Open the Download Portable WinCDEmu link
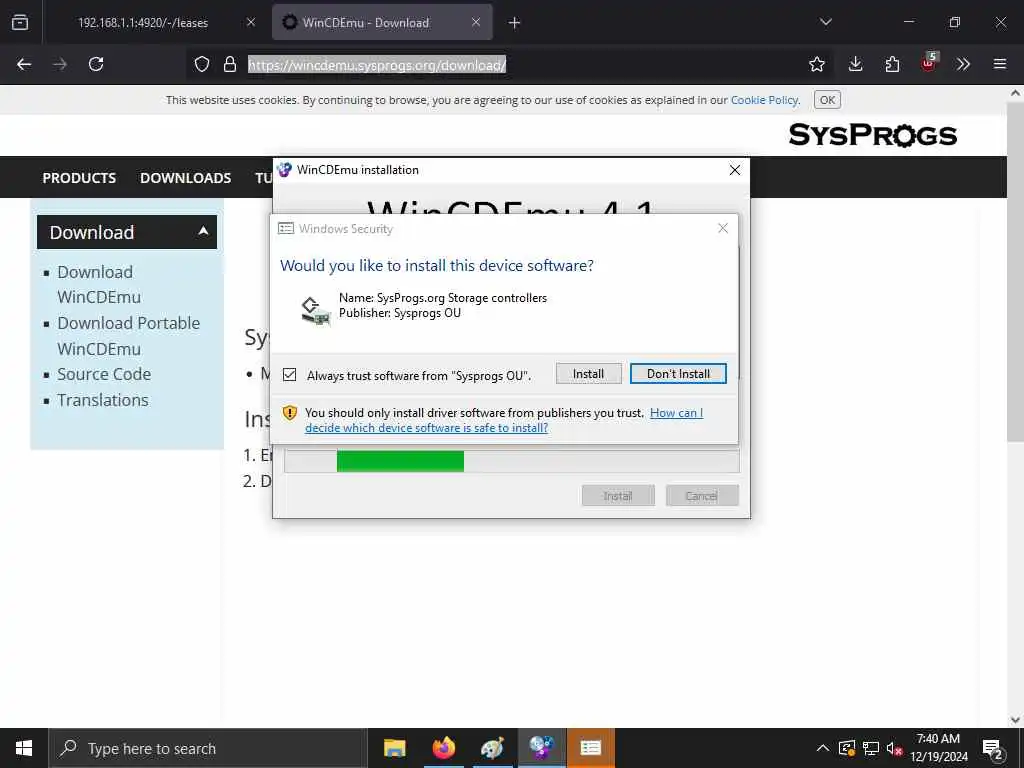The image size is (1024, 768). tap(129, 336)
